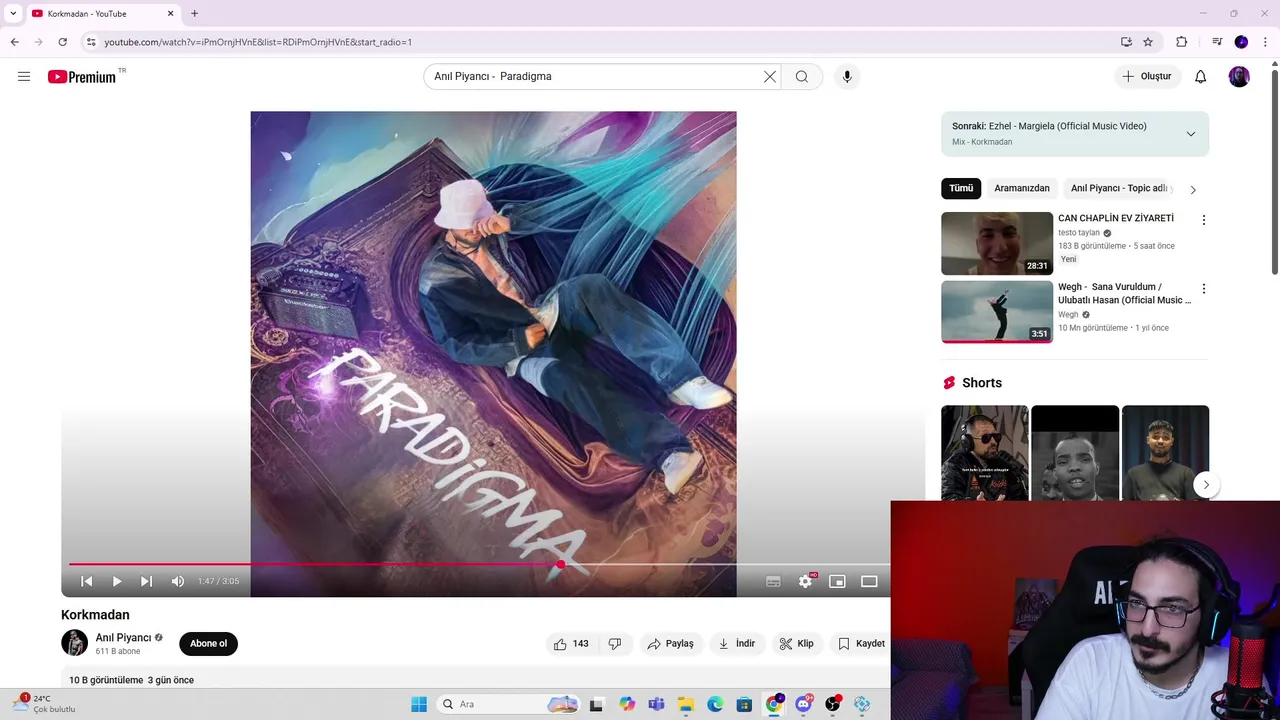
Task: Expand the Sonraki mix playlist panel
Action: point(1191,134)
